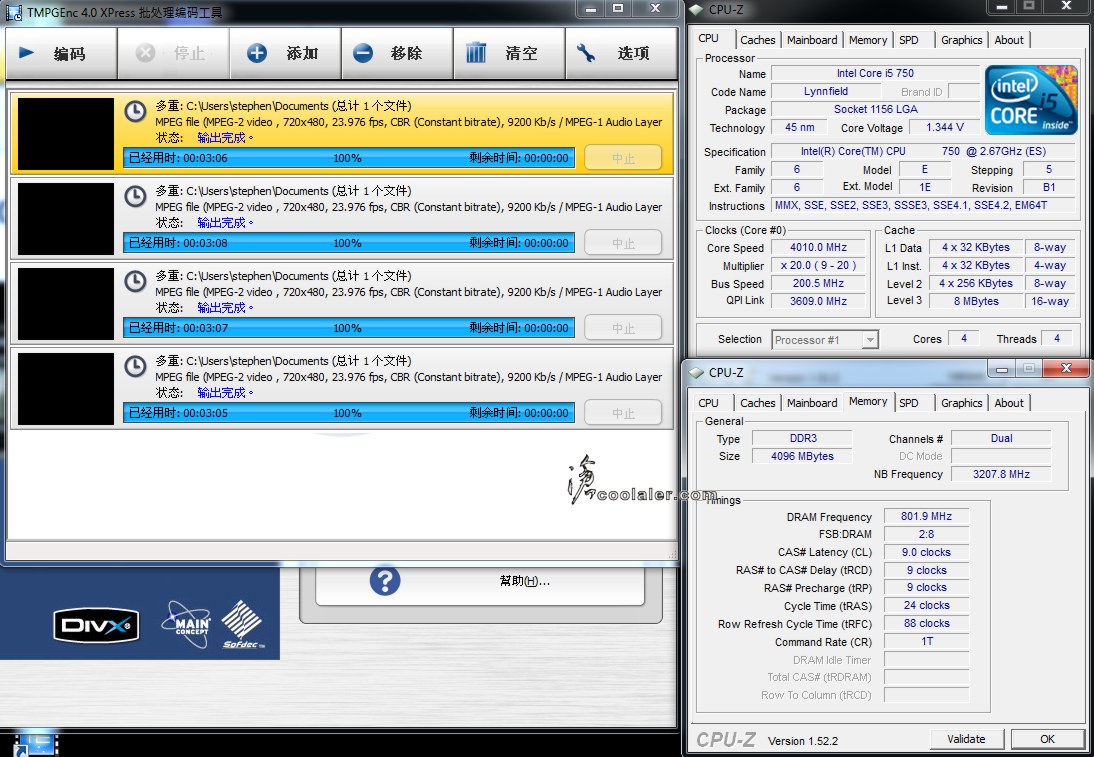The image size is (1094, 757).
Task: Open Graphics tab in lower CPU-Z window
Action: [961, 403]
